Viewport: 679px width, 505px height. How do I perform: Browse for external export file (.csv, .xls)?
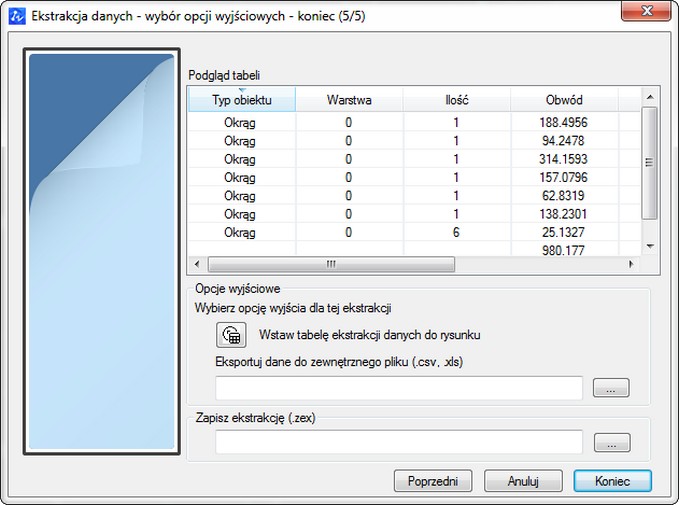coord(611,388)
